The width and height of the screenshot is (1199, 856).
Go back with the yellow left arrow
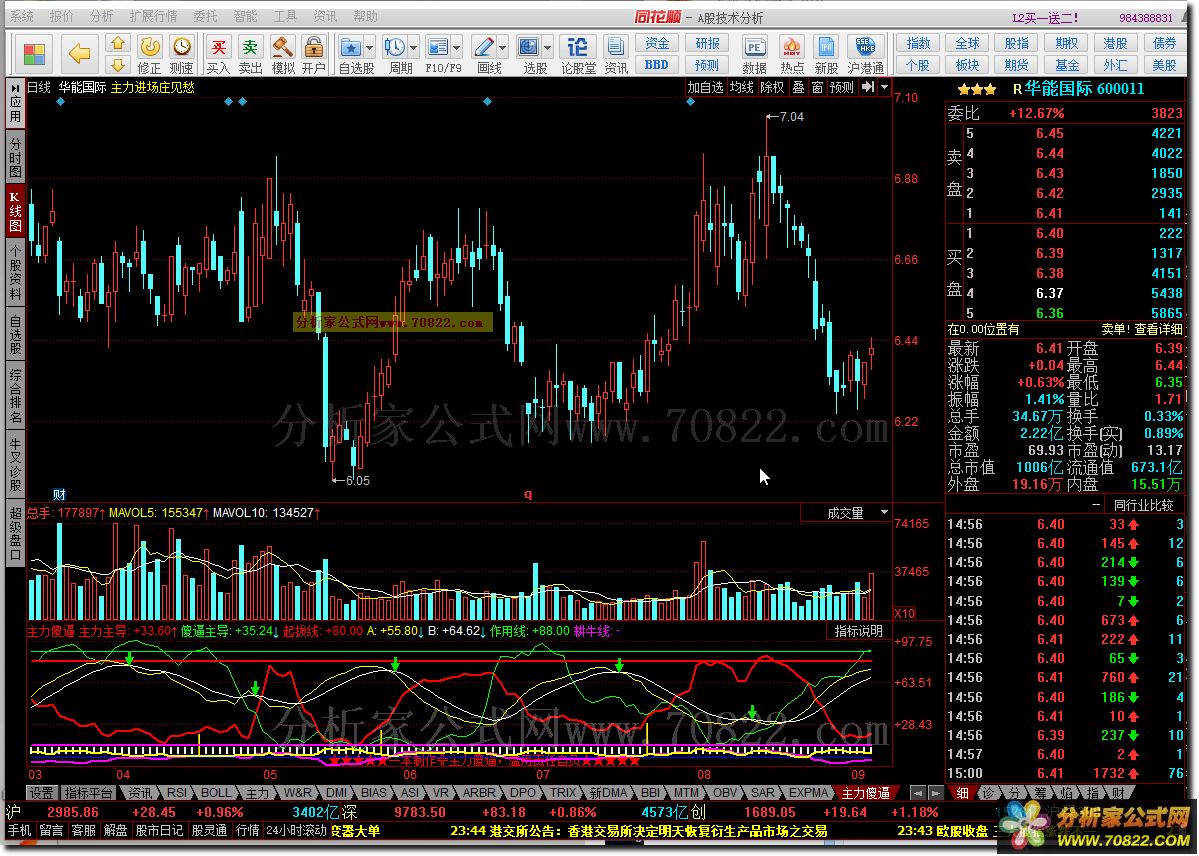pos(80,54)
